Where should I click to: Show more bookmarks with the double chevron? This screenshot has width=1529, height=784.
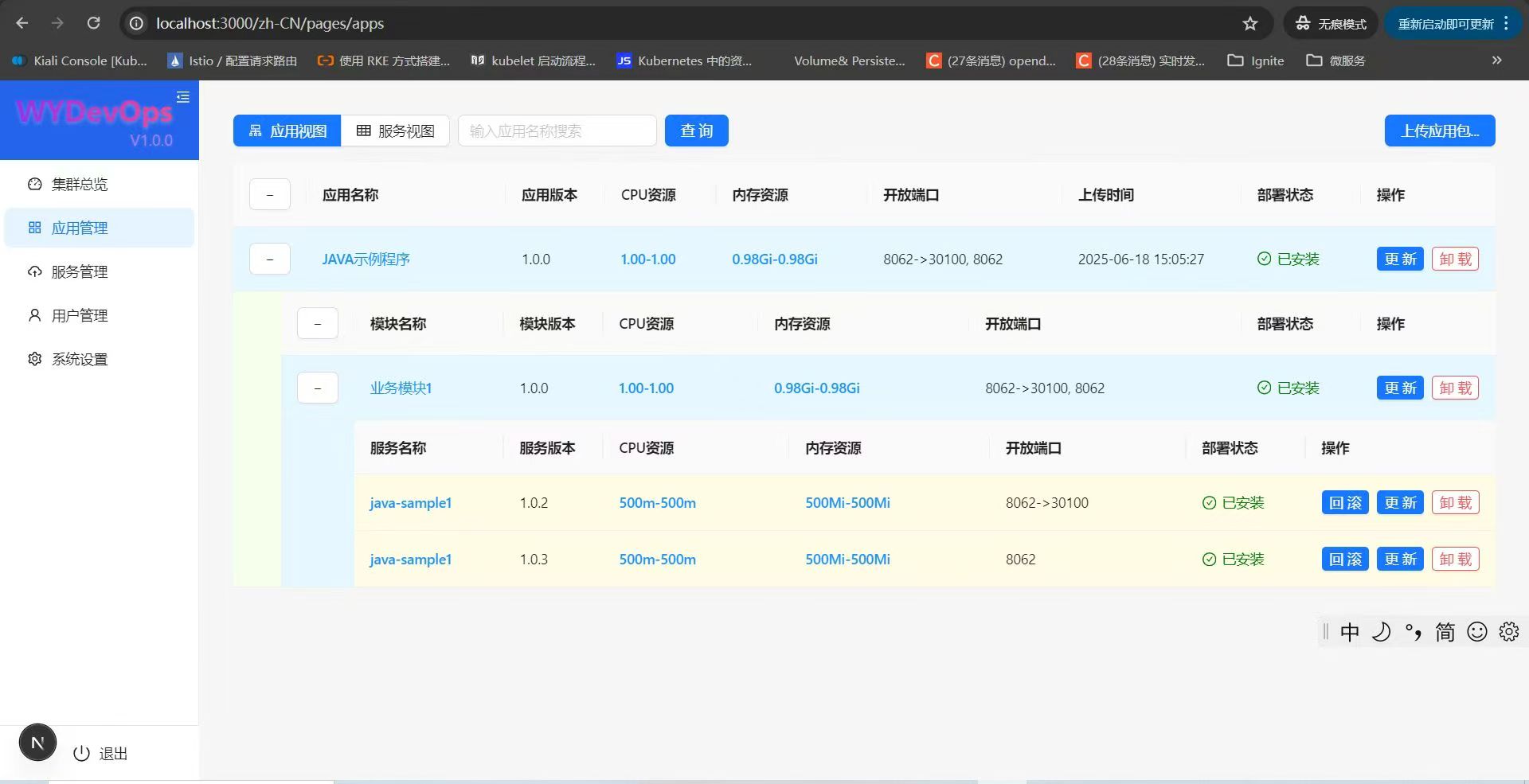pos(1496,60)
